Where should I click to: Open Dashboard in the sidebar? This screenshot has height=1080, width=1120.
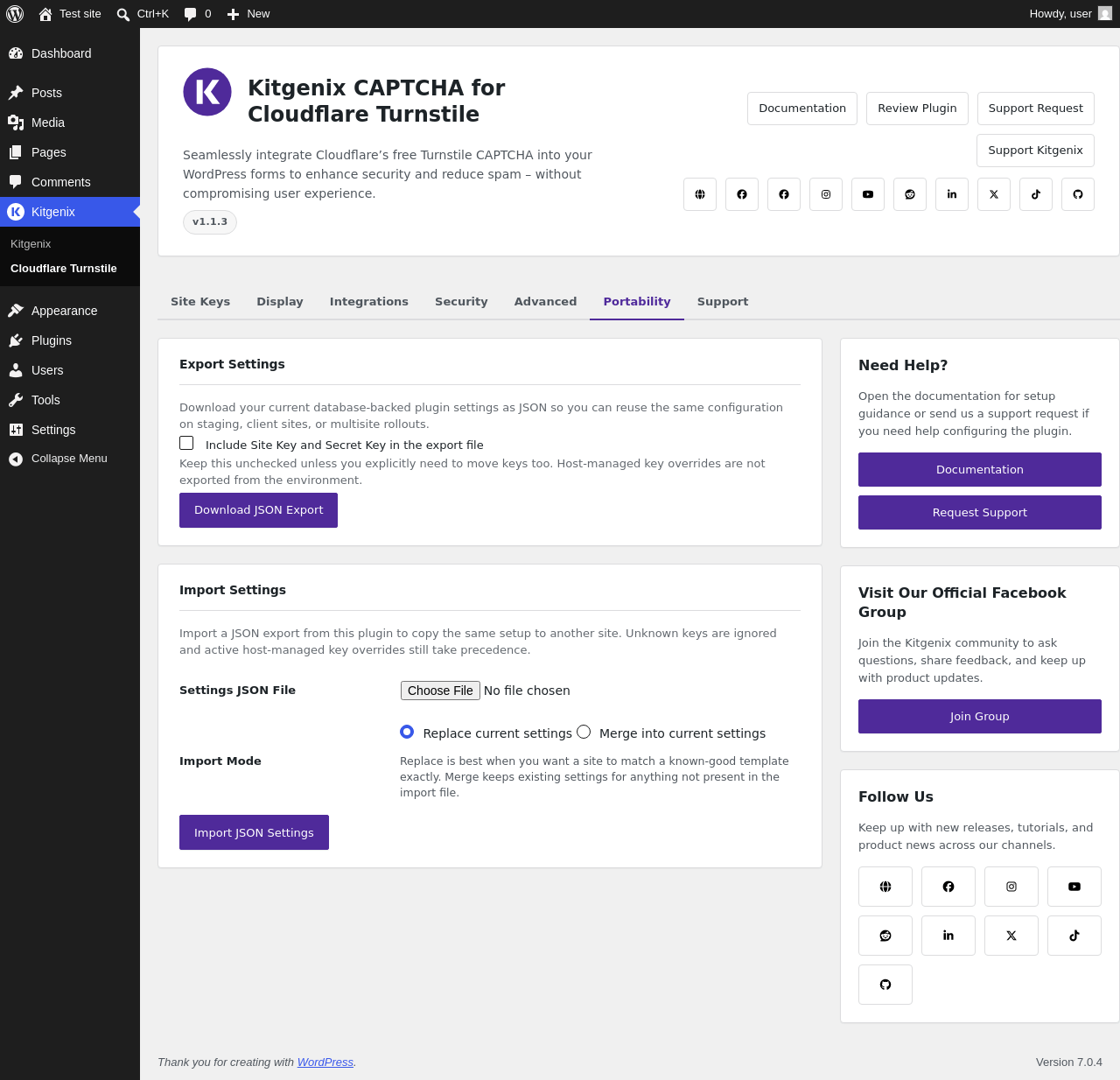[x=70, y=53]
